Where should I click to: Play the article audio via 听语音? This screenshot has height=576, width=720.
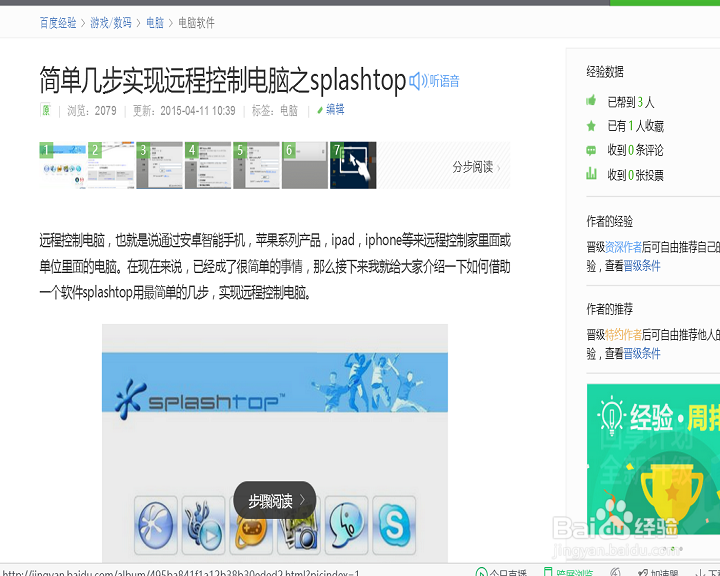pos(434,81)
